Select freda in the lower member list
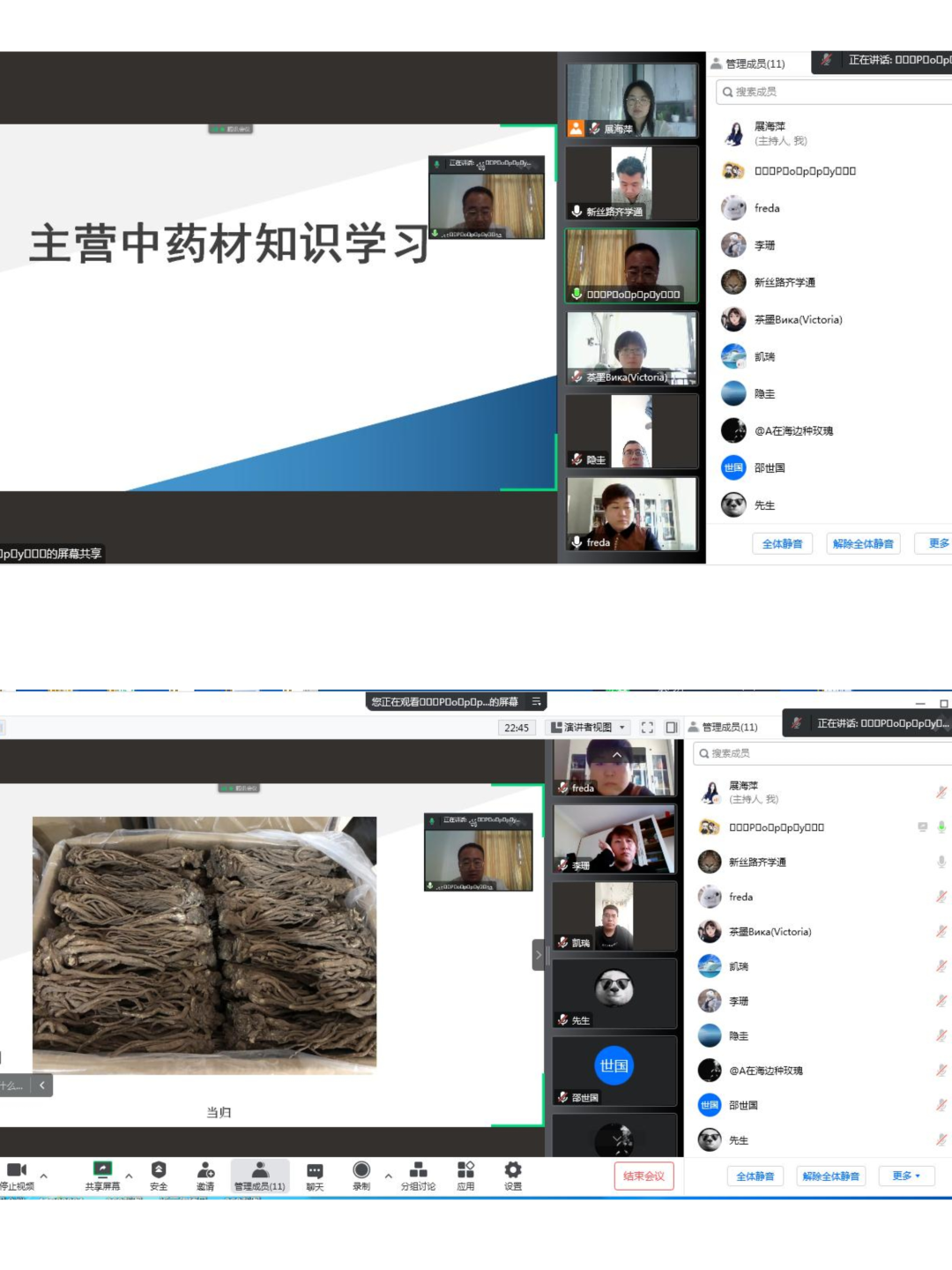This screenshot has width=952, height=1270. tap(740, 897)
